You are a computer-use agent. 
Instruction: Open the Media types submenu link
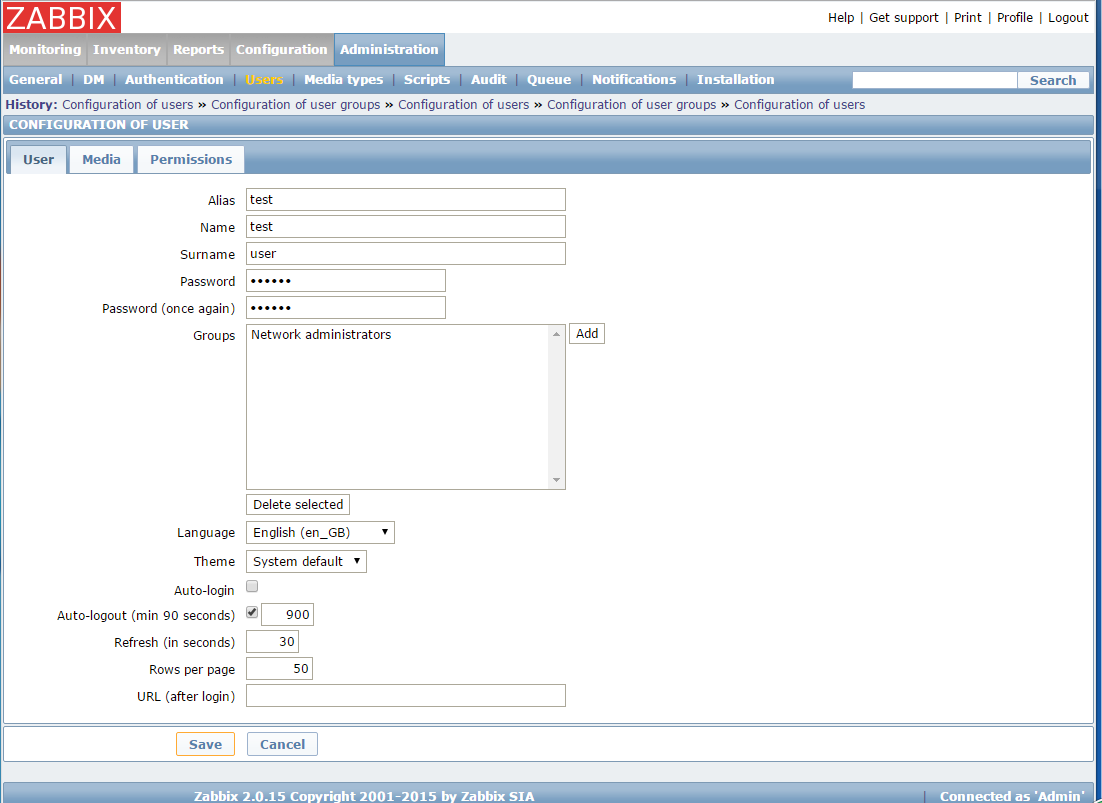pos(343,80)
